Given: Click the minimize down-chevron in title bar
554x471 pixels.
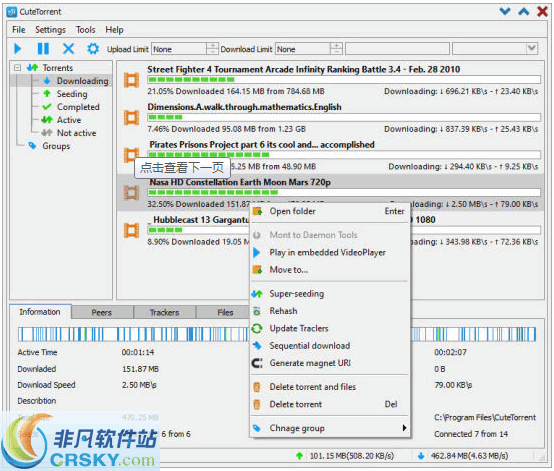Looking at the screenshot, I should coord(505,12).
